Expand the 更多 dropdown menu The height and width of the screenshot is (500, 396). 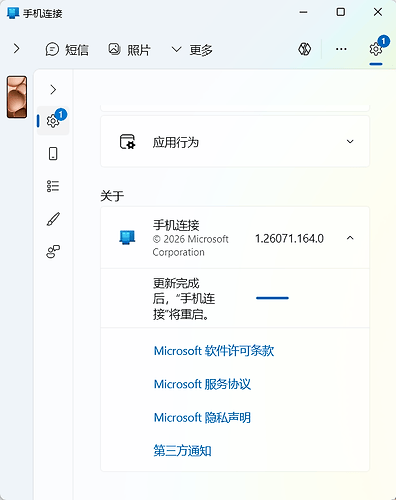point(192,50)
